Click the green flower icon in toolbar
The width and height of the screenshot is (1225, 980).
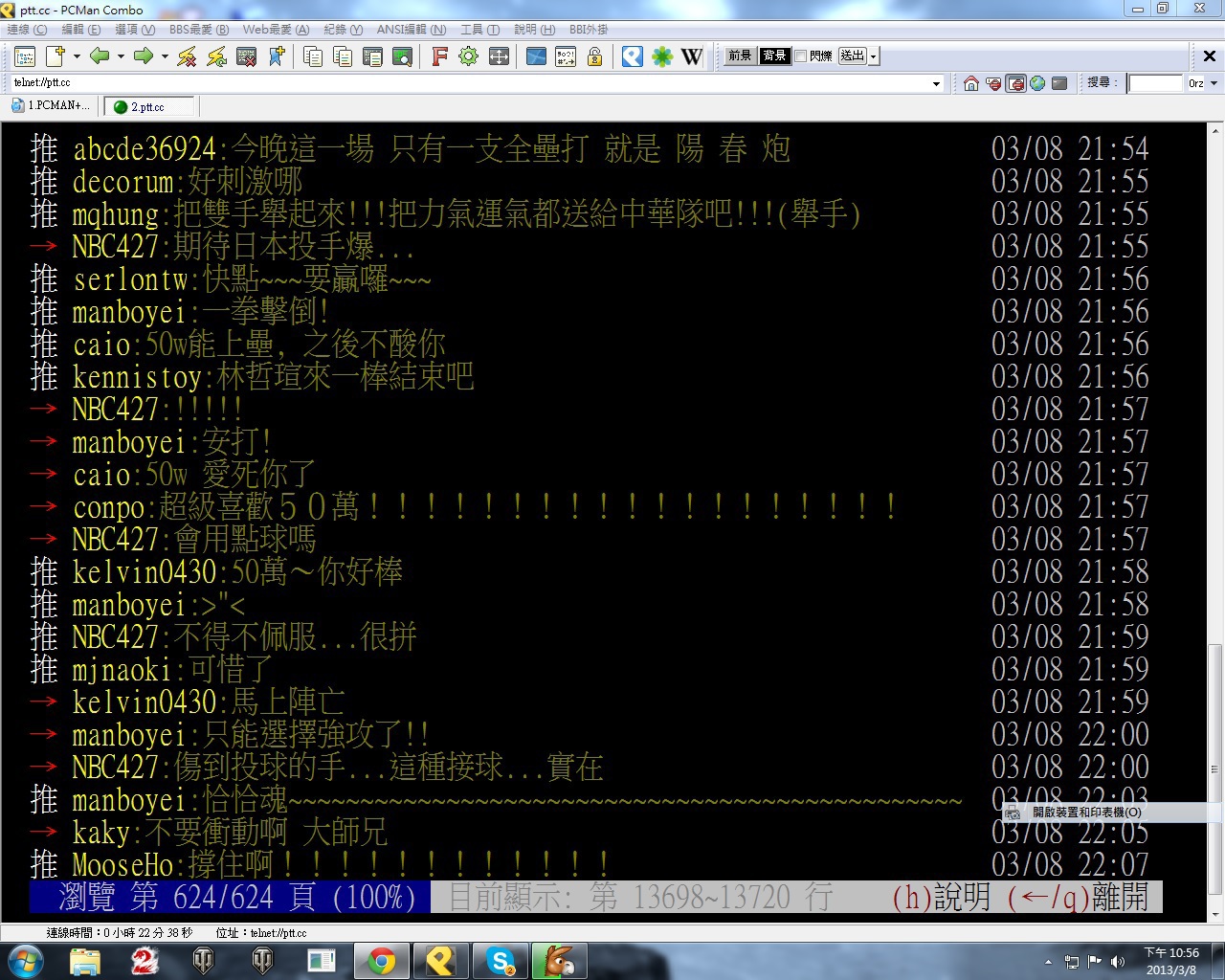click(662, 56)
